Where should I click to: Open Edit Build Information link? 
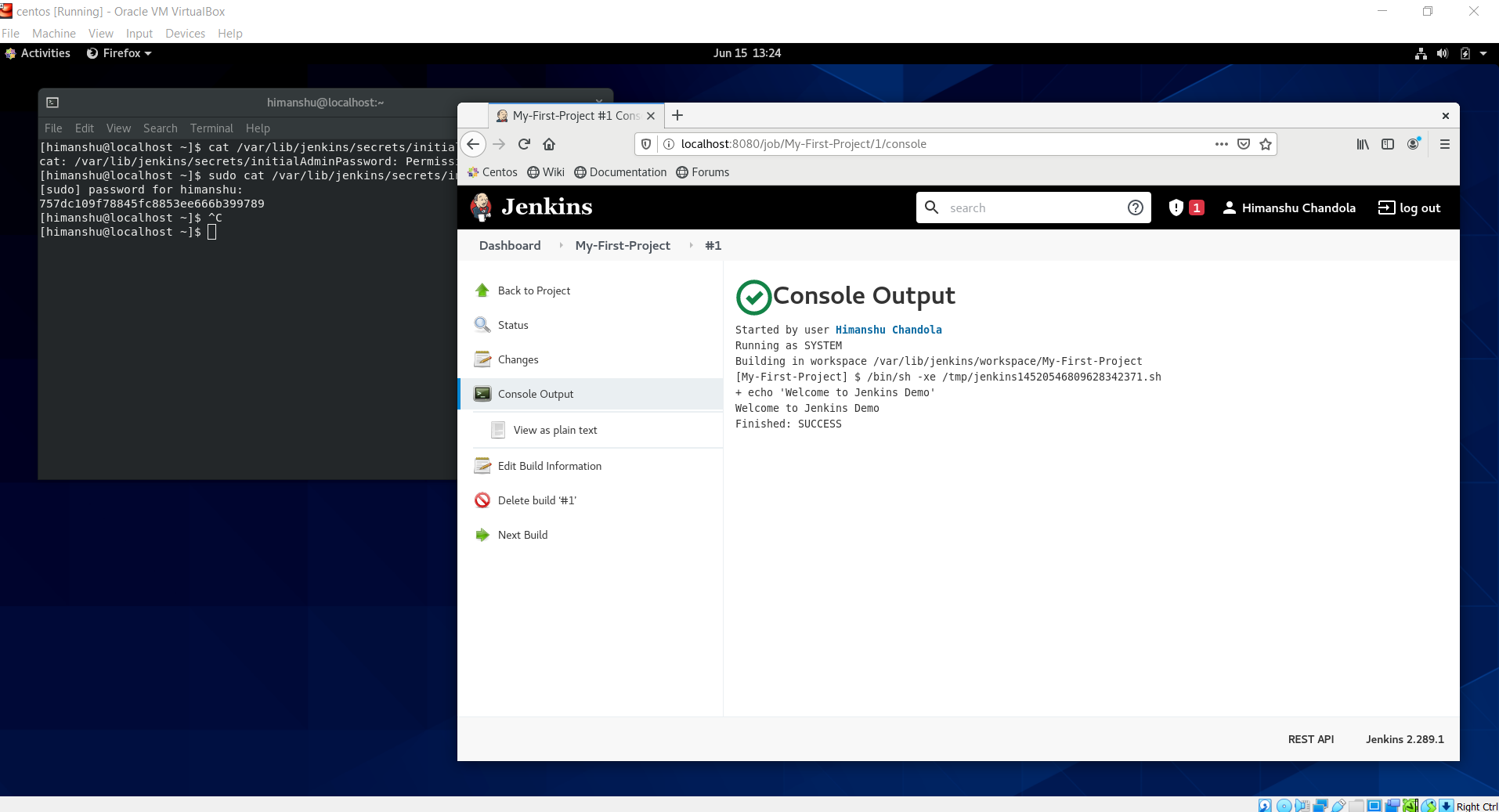coord(550,466)
